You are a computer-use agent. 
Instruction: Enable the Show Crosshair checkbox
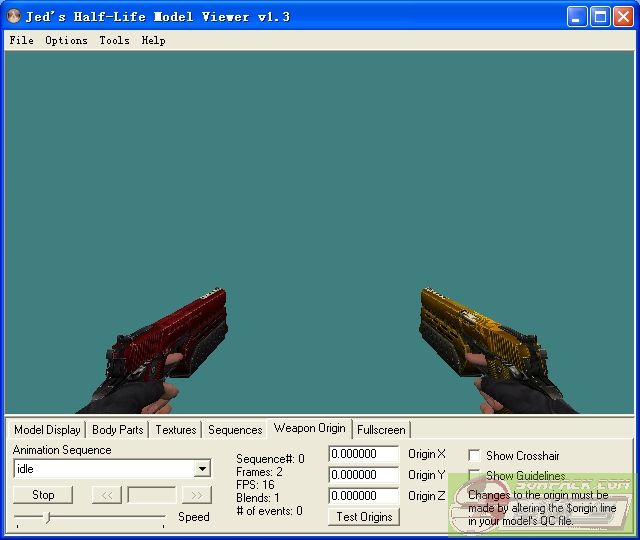click(x=474, y=455)
